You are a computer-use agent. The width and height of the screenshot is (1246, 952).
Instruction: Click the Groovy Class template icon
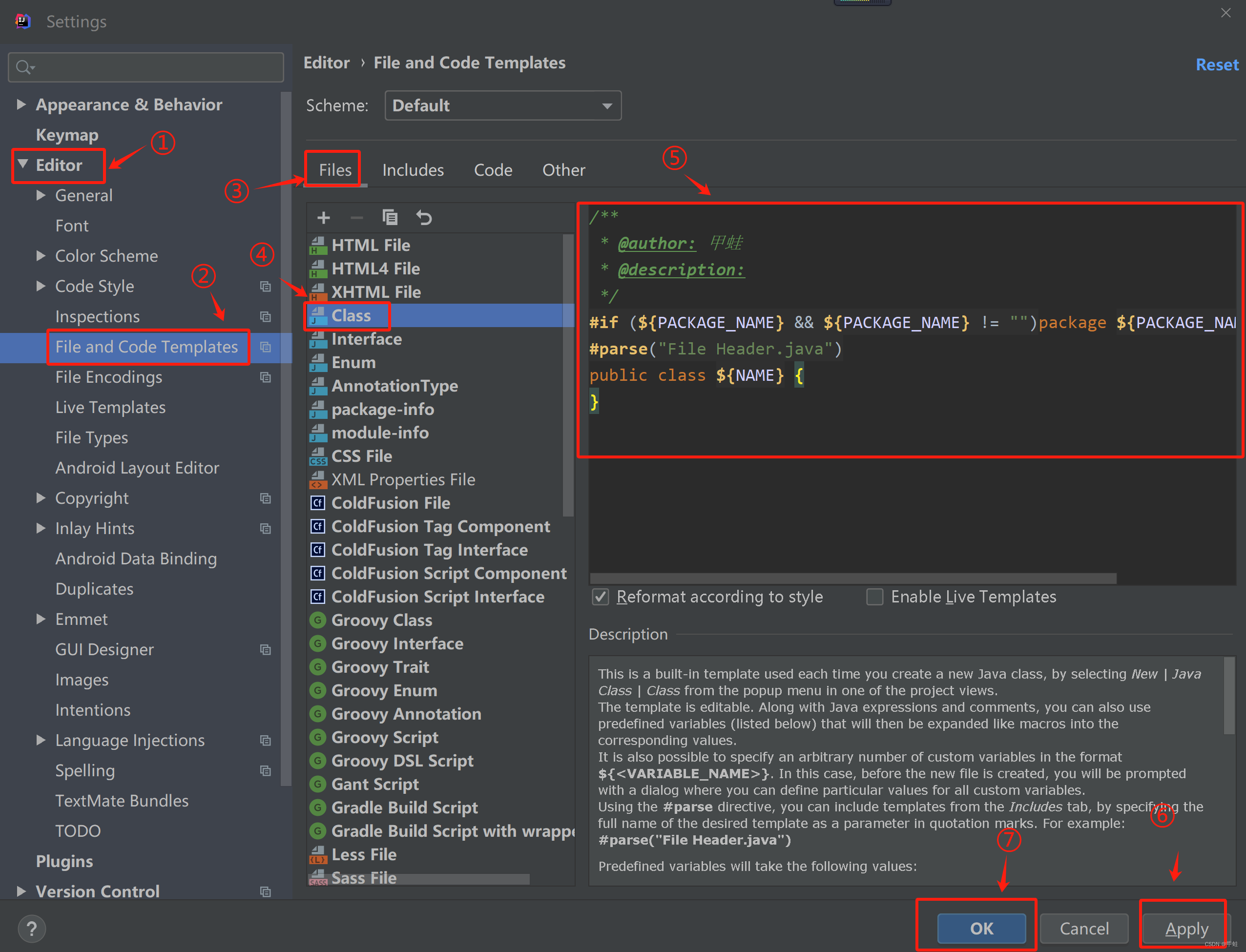(318, 620)
